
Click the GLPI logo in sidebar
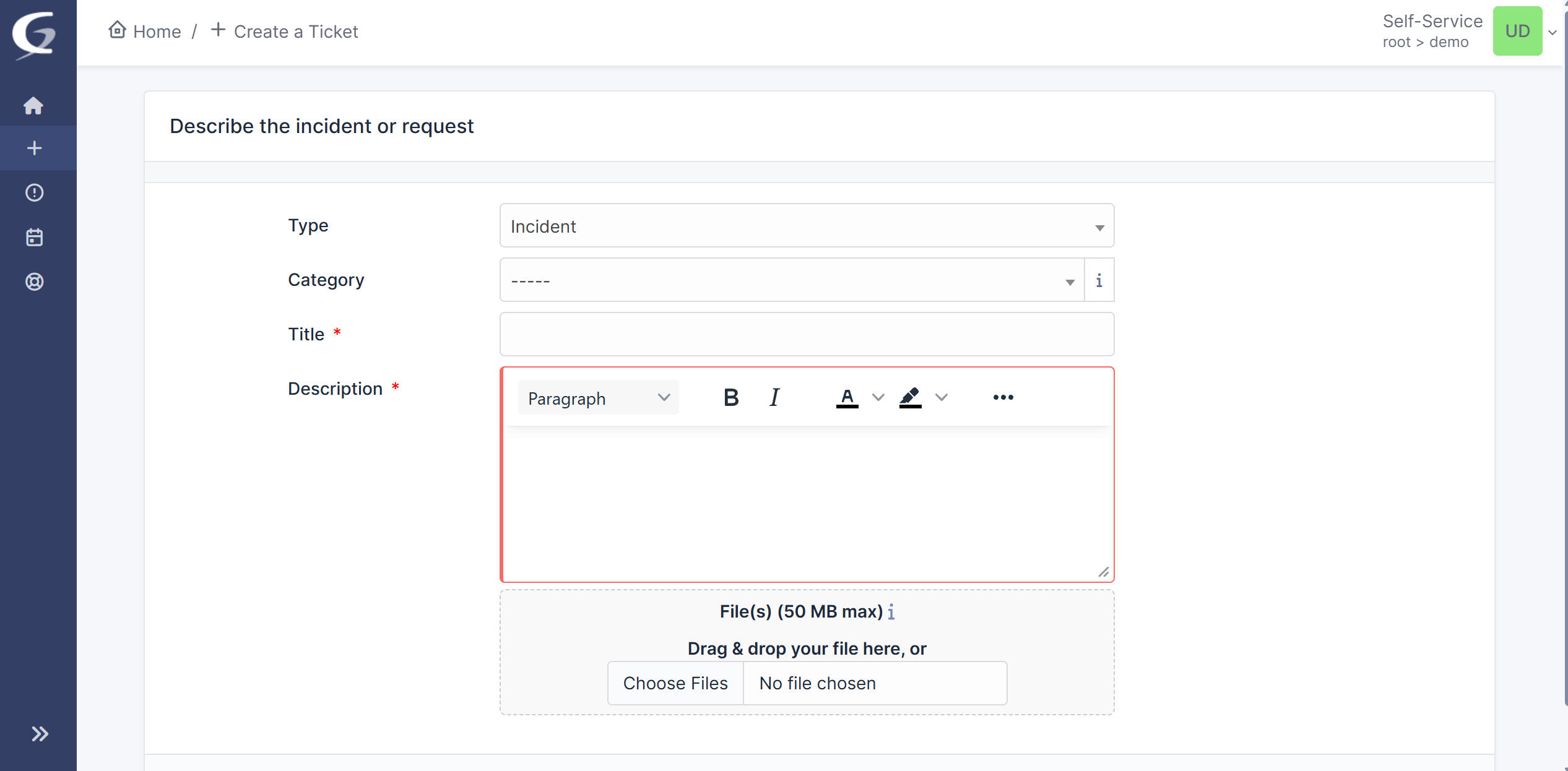tap(34, 35)
